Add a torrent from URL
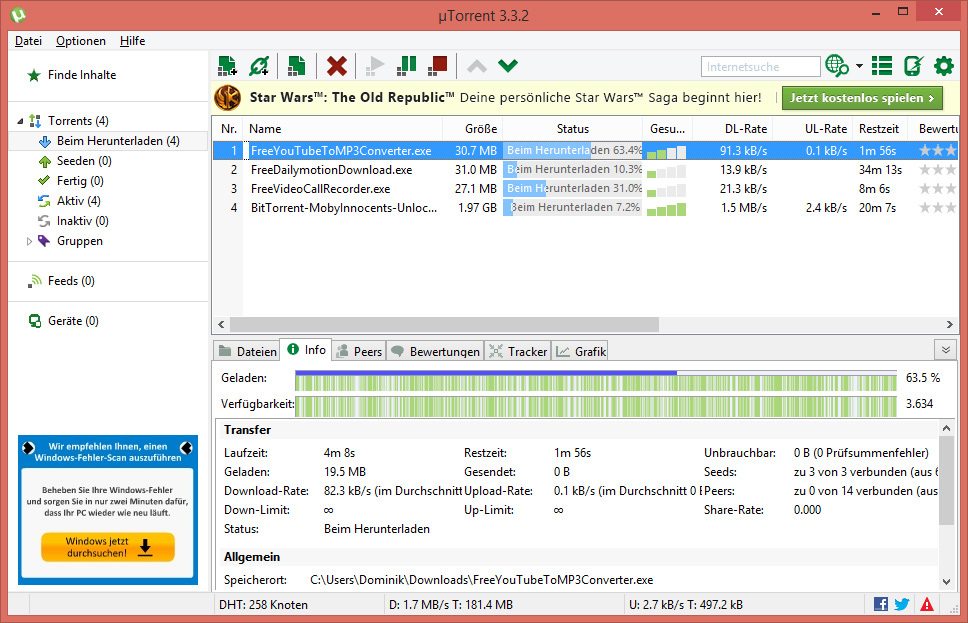This screenshot has width=968, height=623. pyautogui.click(x=260, y=65)
